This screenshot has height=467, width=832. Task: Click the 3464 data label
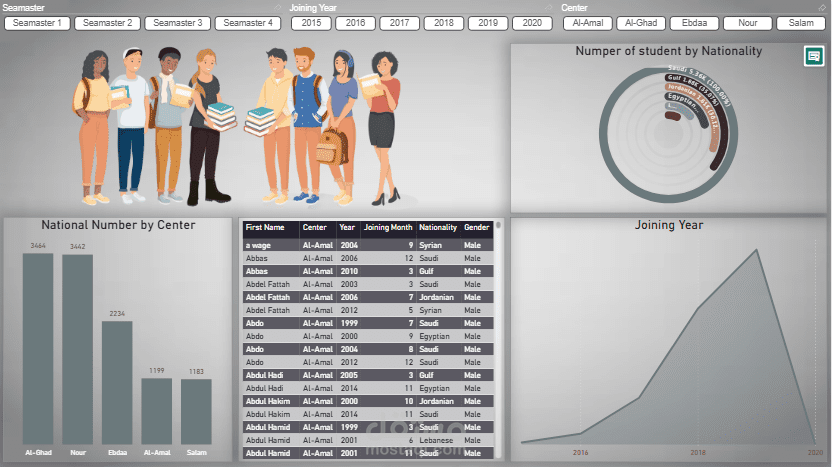(x=38, y=246)
